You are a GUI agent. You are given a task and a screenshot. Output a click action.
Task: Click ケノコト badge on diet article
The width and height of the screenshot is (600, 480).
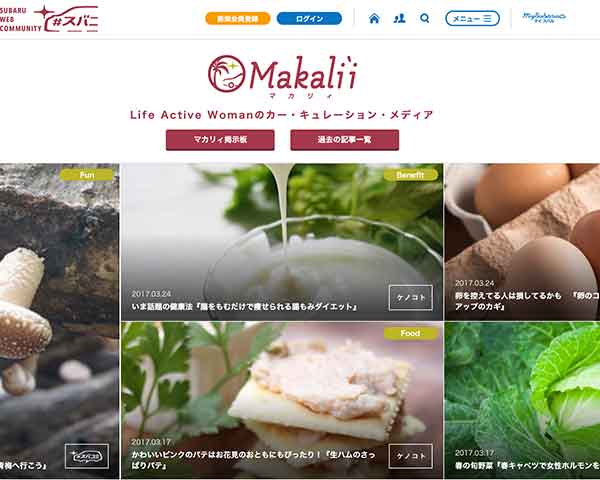pyautogui.click(x=411, y=297)
